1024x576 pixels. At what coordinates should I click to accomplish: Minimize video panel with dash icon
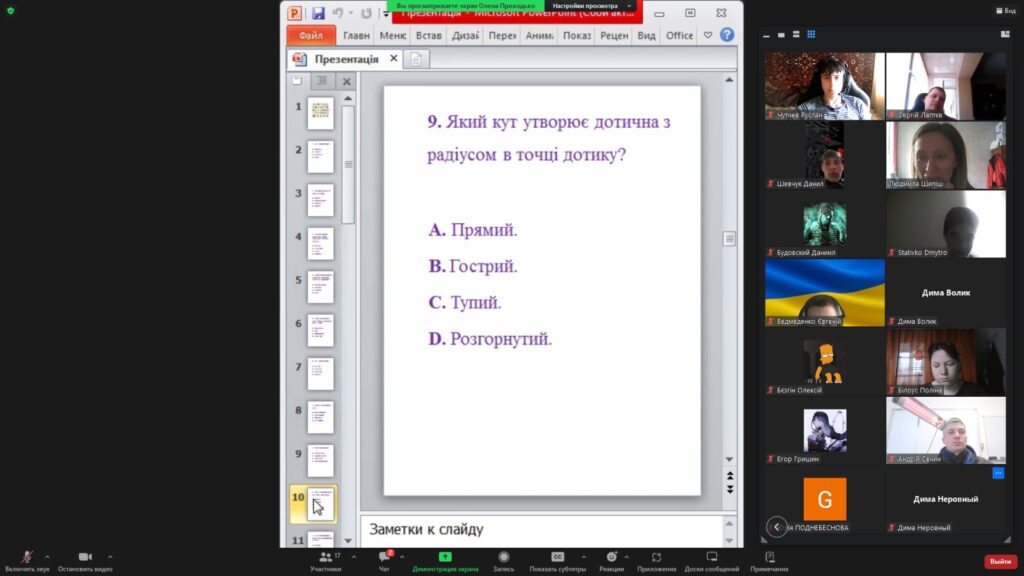point(766,35)
